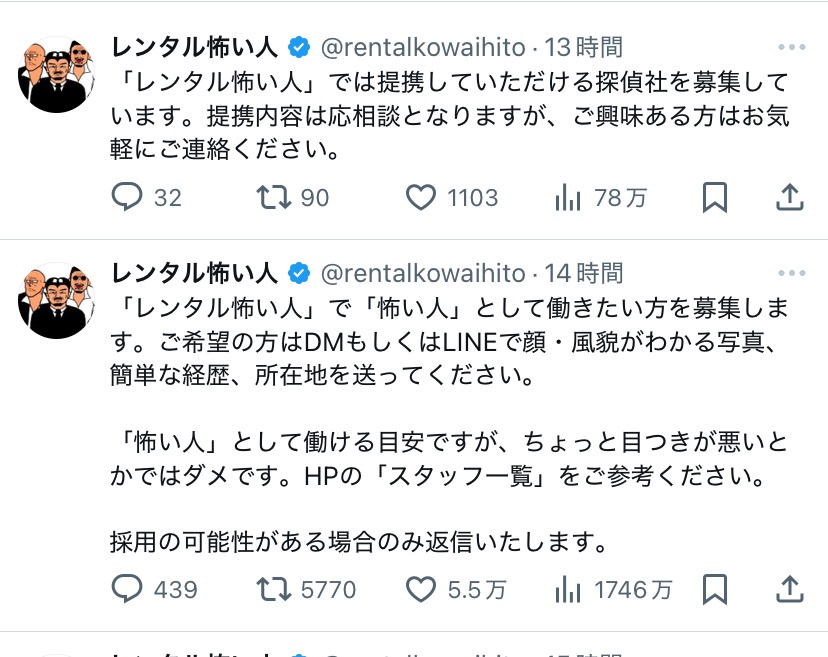Retweet the post showing 5770 retweets
The image size is (828, 657).
pyautogui.click(x=274, y=589)
